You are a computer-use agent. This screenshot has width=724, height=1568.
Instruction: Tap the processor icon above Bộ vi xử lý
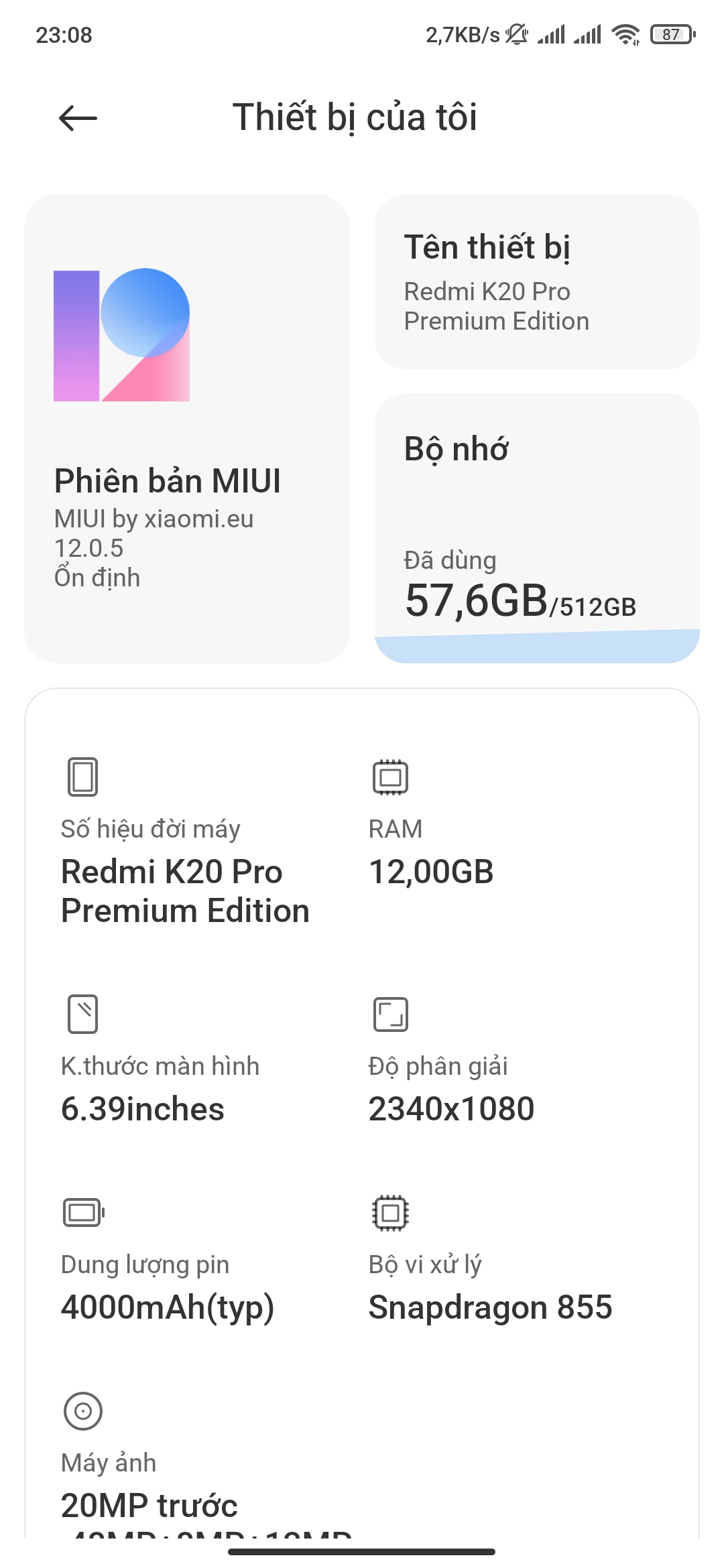pyautogui.click(x=390, y=1213)
